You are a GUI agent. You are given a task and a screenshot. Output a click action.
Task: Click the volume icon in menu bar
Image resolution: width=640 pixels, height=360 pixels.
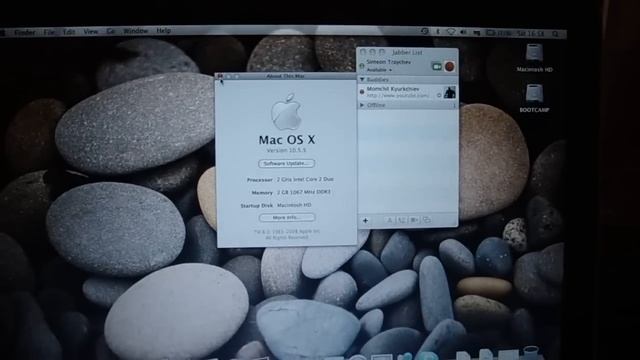463,32
